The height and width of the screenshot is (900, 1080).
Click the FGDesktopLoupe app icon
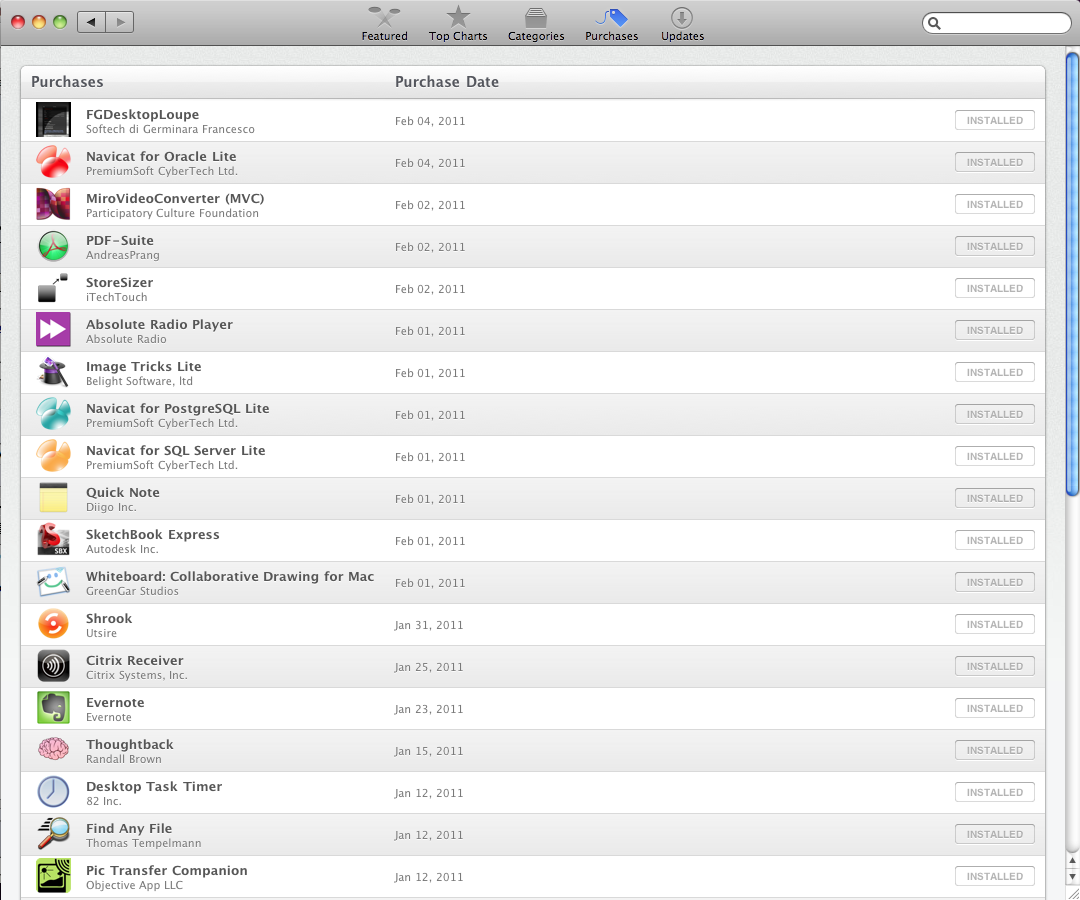pyautogui.click(x=53, y=120)
